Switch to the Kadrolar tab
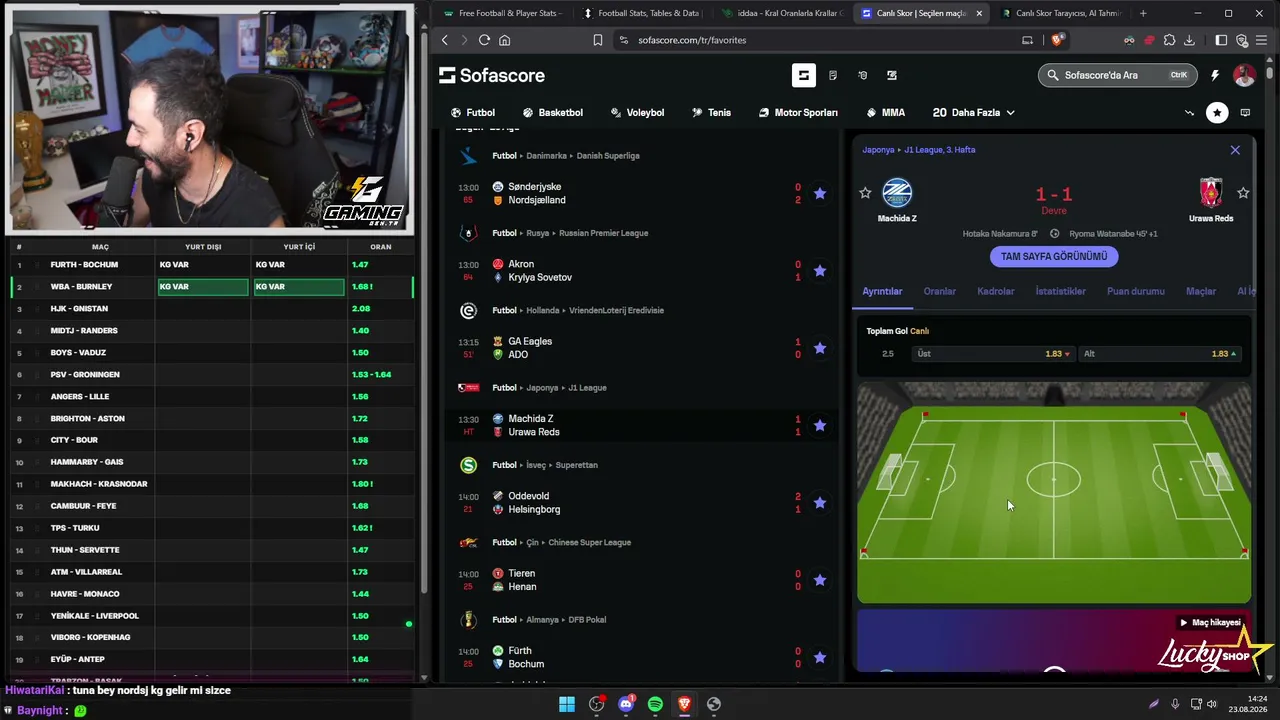Viewport: 1280px width, 720px height. click(x=995, y=291)
